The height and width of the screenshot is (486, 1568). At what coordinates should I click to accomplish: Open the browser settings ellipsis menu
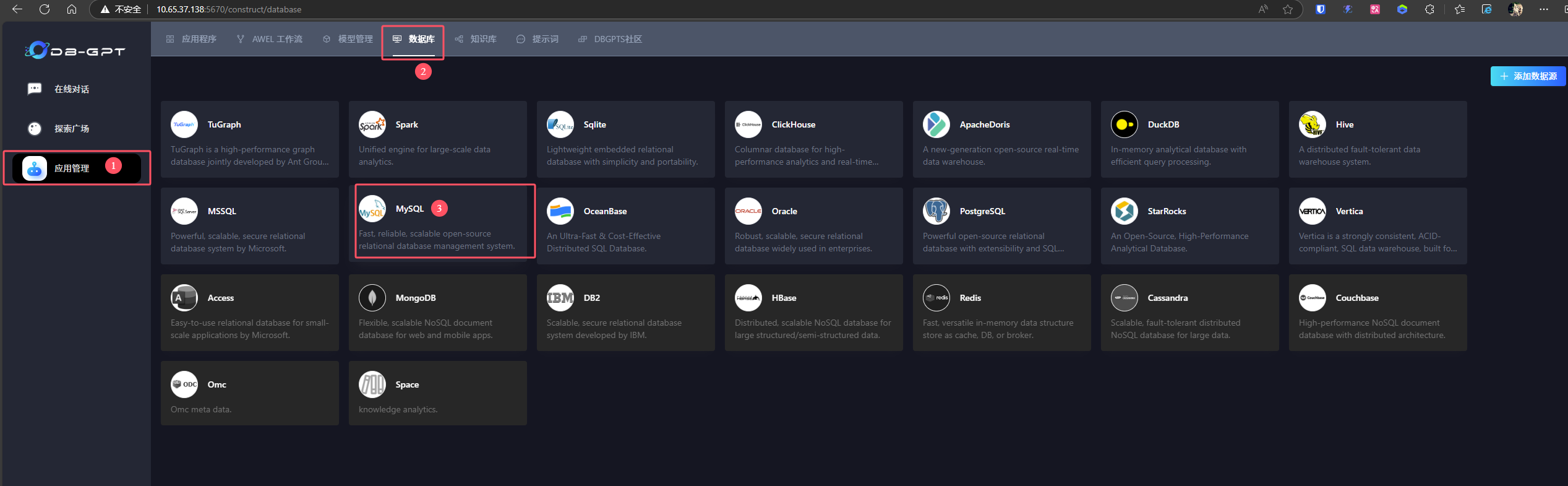(1544, 9)
